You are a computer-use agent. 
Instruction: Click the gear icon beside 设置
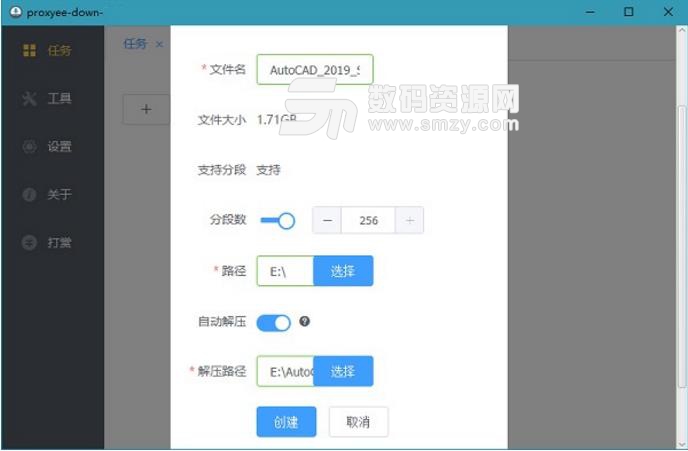pyautogui.click(x=29, y=146)
